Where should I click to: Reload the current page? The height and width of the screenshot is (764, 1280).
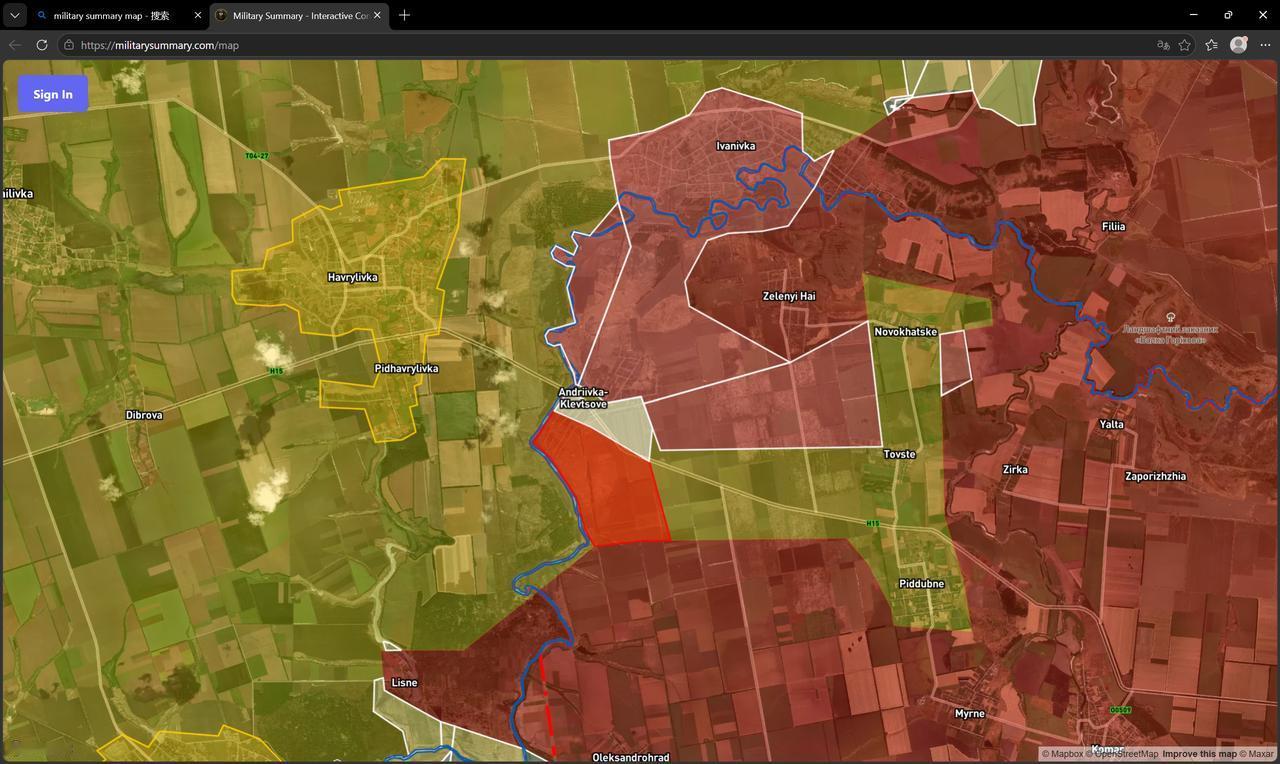(42, 45)
